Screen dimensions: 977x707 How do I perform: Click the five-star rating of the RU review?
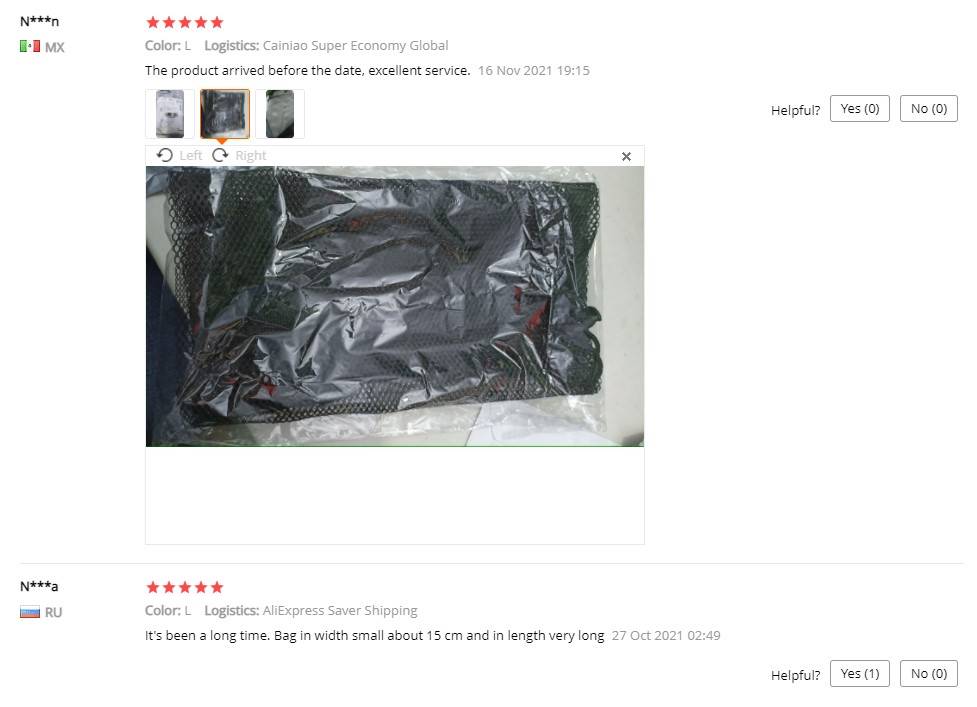click(184, 587)
